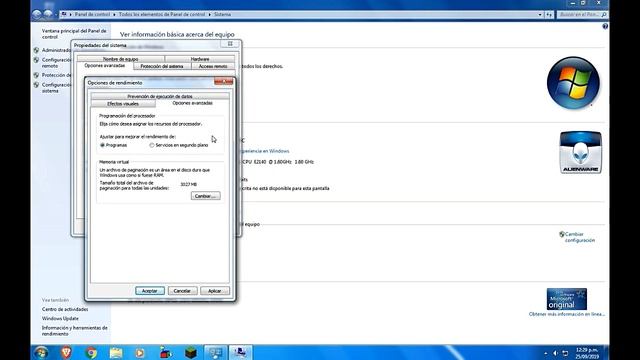Go back using the explorer back arrow
640x360 pixels.
(37, 14)
